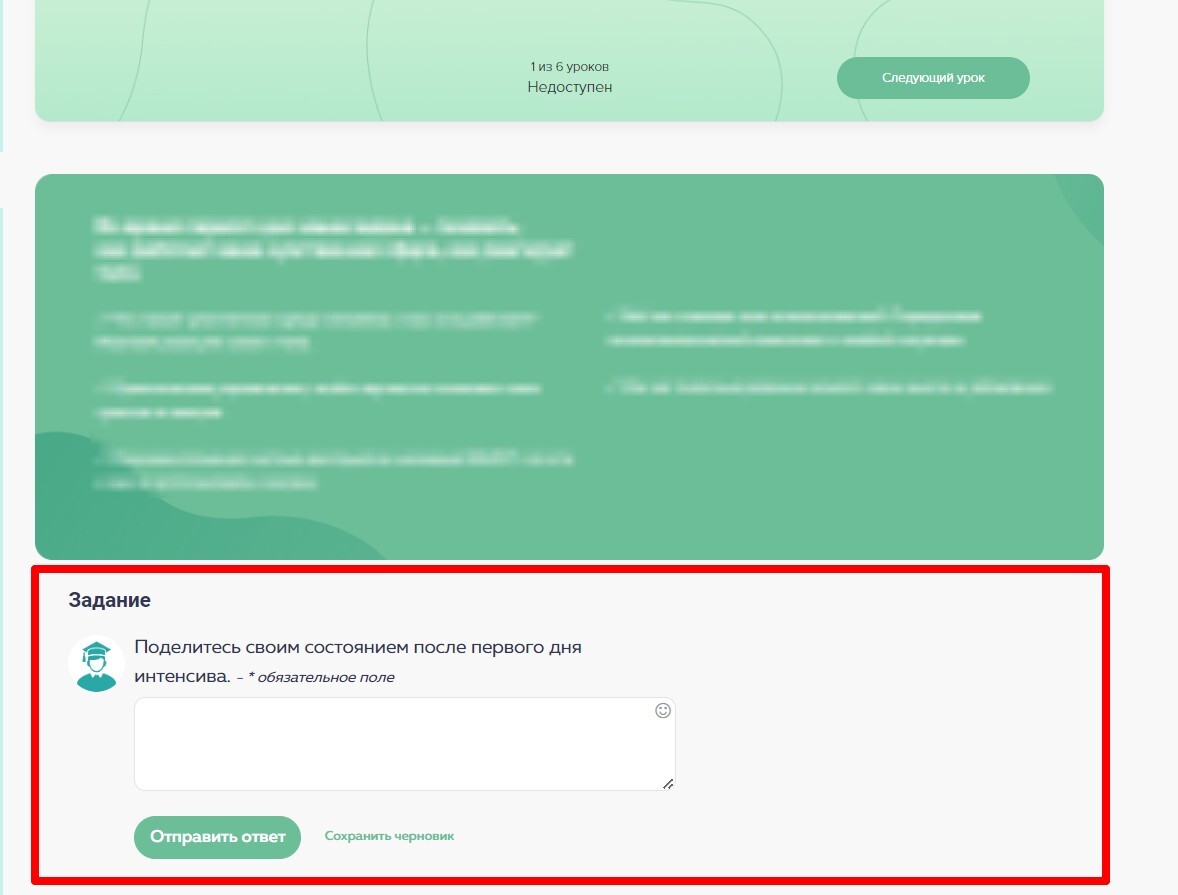Click the text area resize handle
The width and height of the screenshot is (1178, 895).
[x=668, y=784]
